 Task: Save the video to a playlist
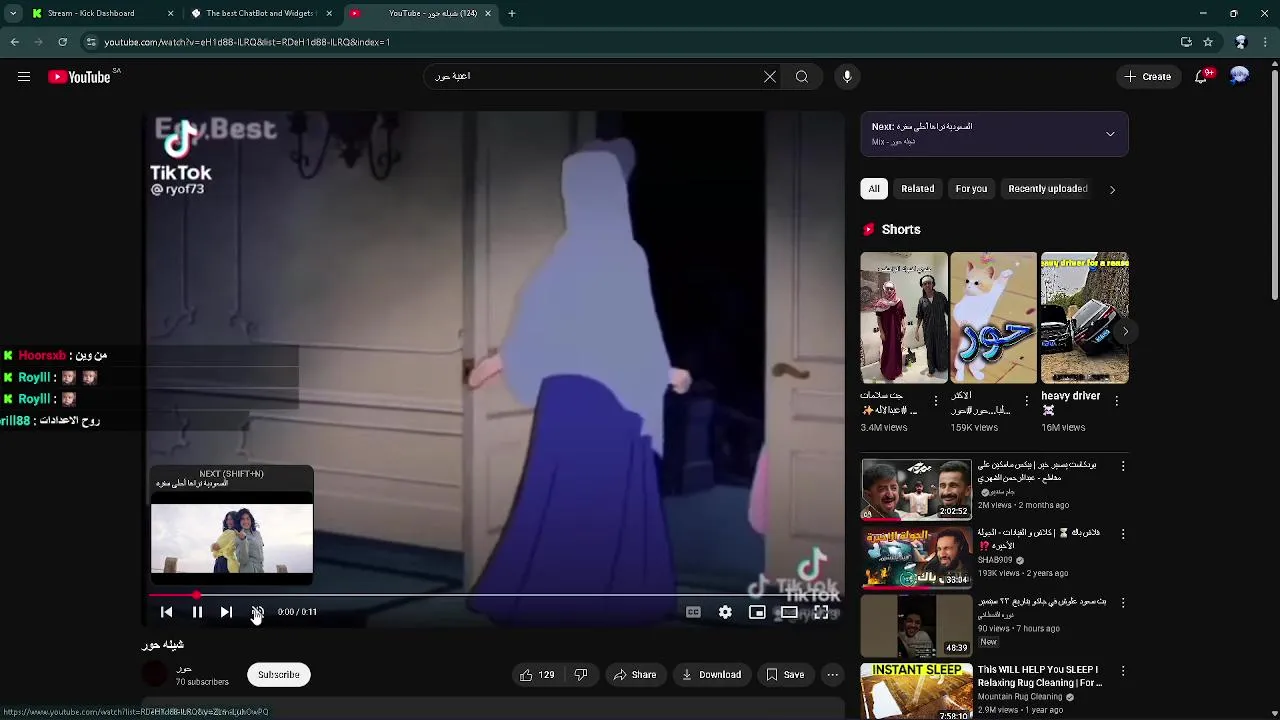[x=785, y=675]
